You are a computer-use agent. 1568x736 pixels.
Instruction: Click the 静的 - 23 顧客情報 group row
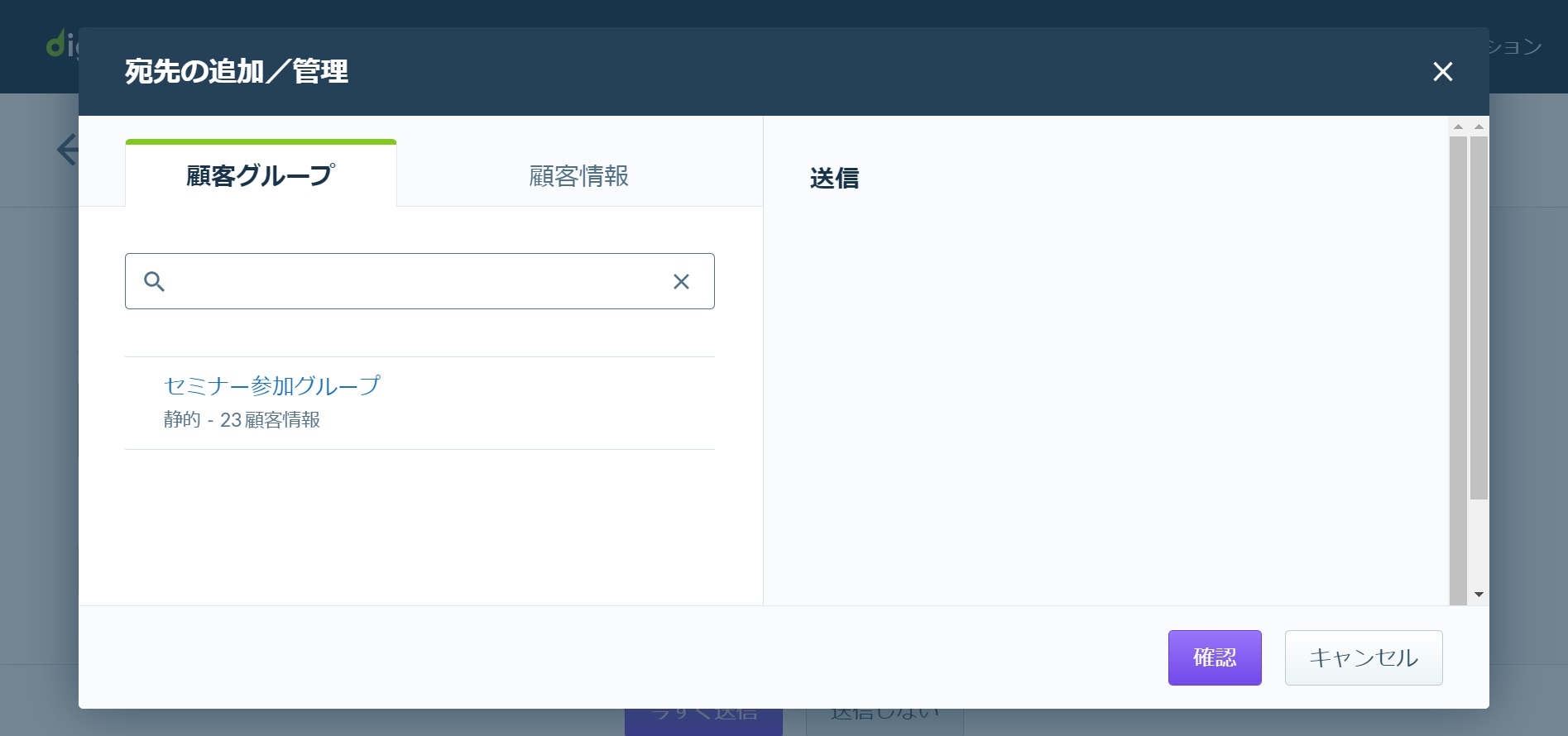tap(420, 403)
